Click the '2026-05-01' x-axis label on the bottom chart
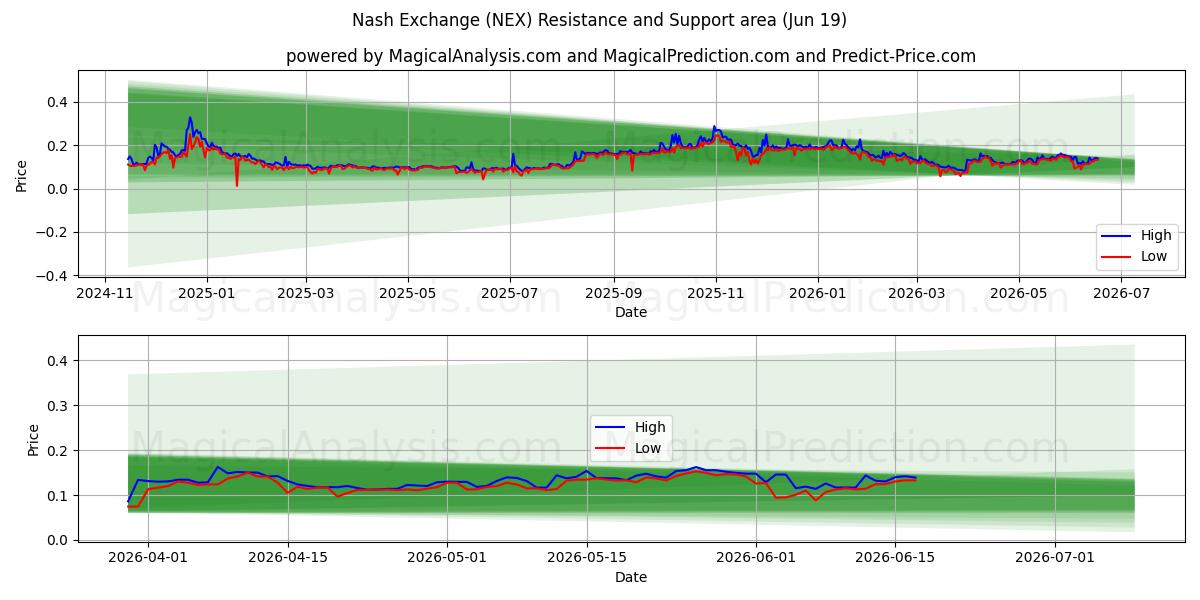 pos(448,558)
